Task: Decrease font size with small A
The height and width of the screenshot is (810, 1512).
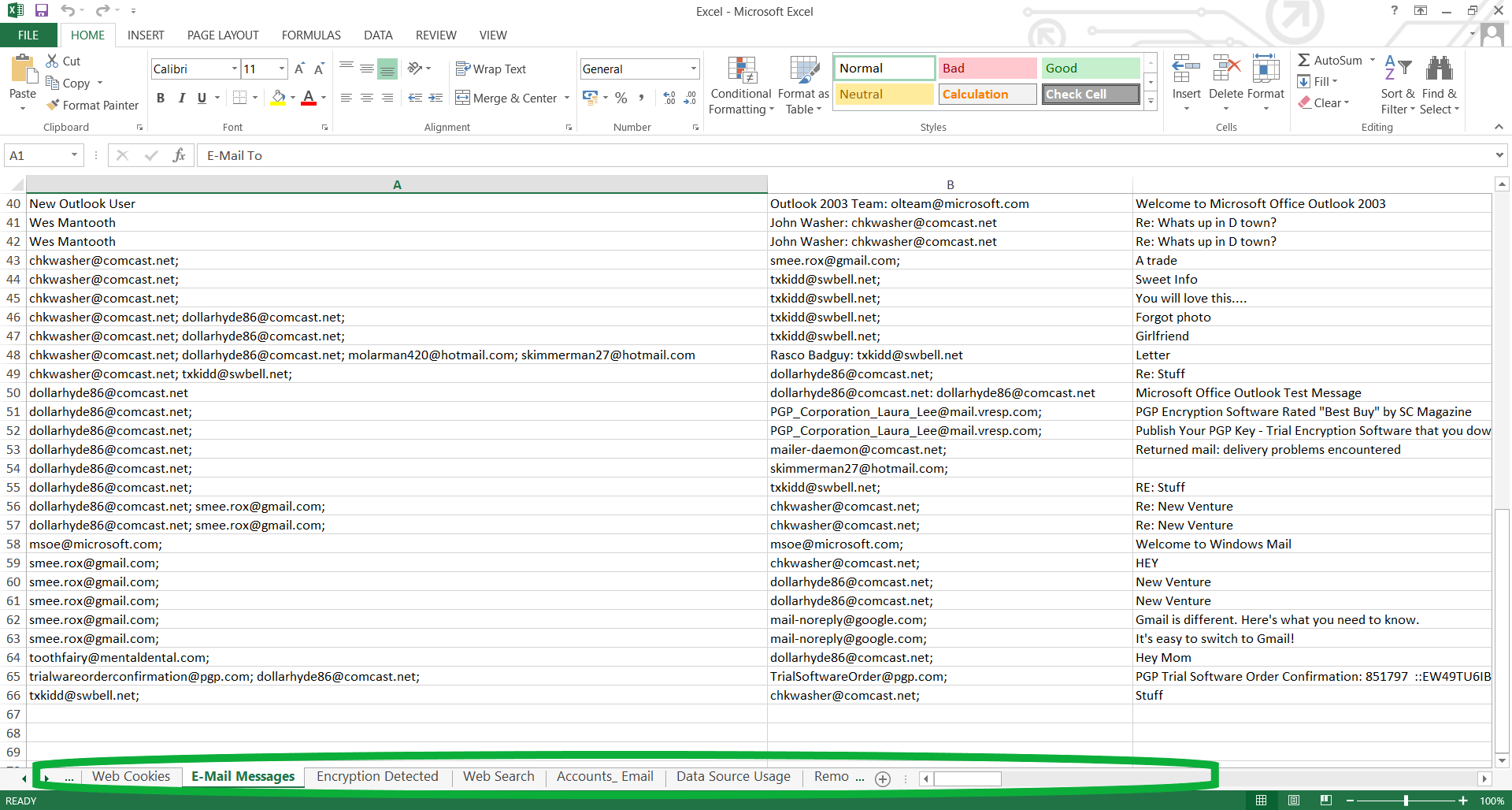Action: click(319, 69)
